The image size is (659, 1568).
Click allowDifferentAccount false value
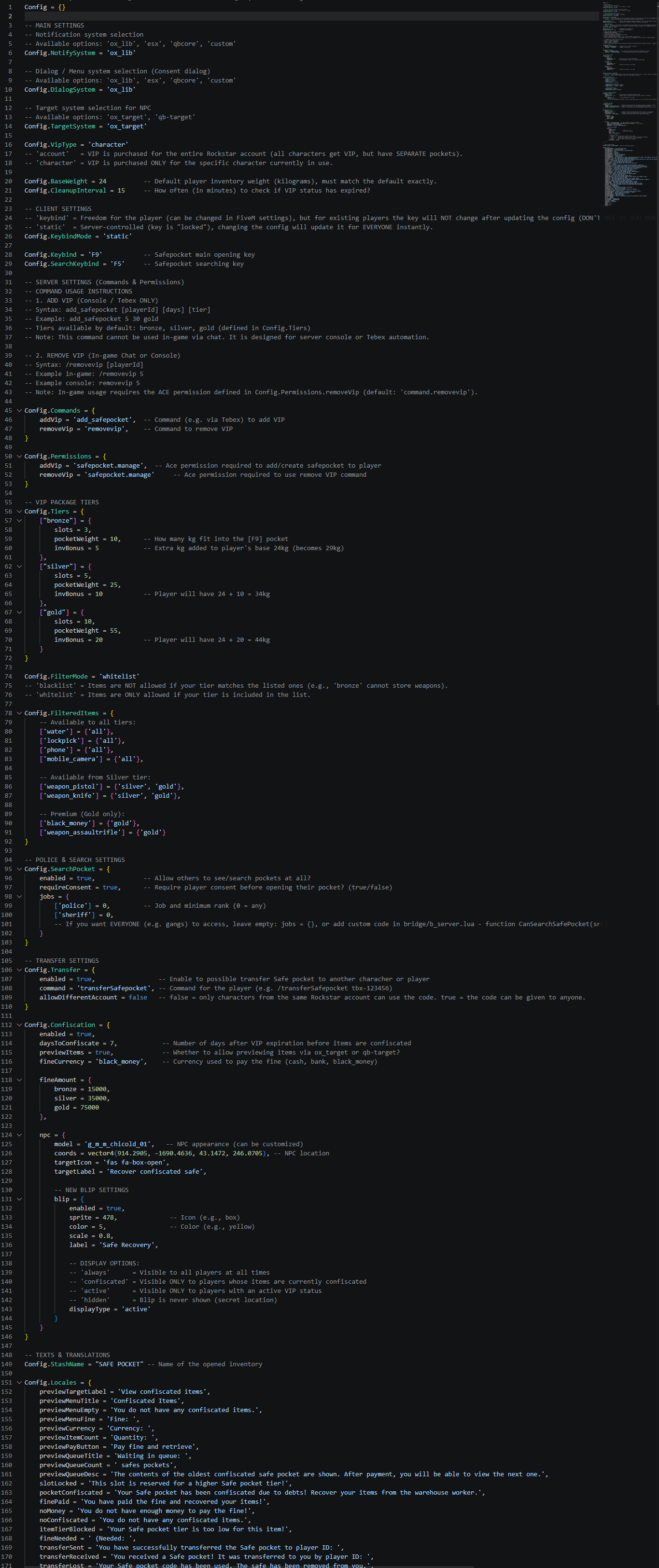tap(138, 998)
